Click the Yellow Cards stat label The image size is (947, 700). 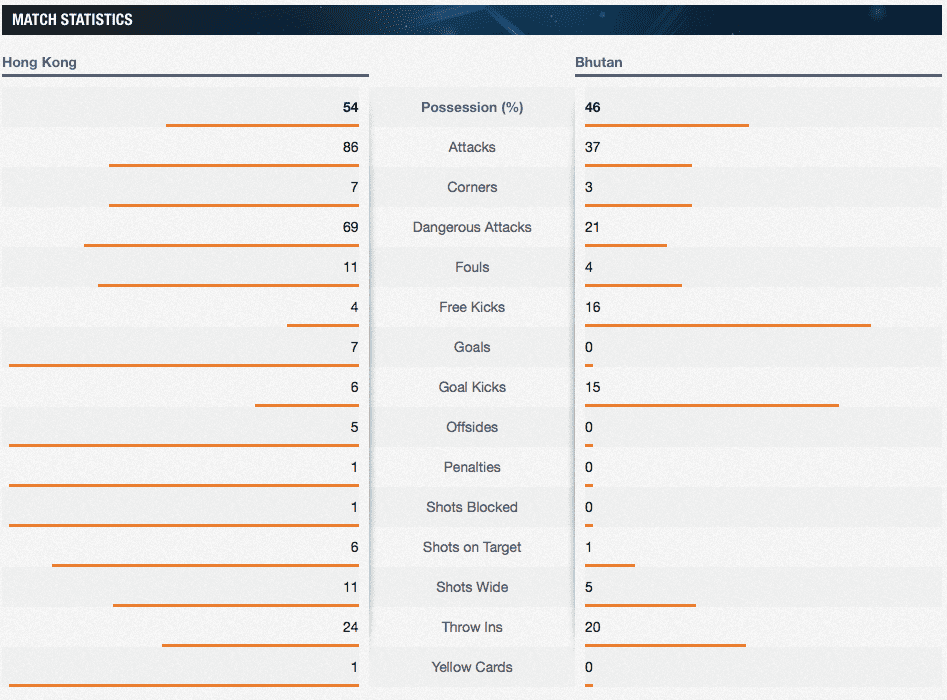[472, 667]
